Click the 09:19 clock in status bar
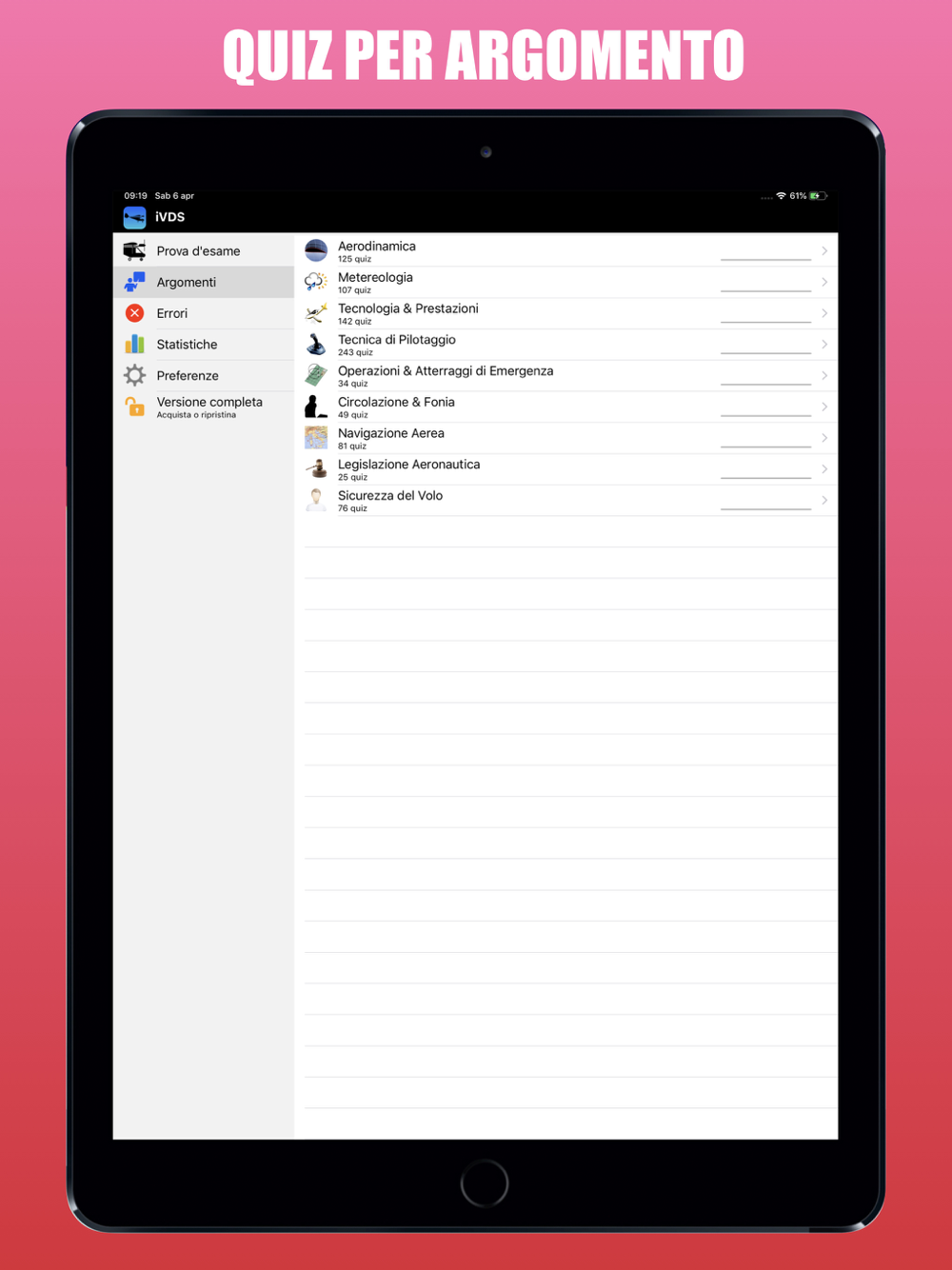Image resolution: width=952 pixels, height=1270 pixels. point(135,196)
